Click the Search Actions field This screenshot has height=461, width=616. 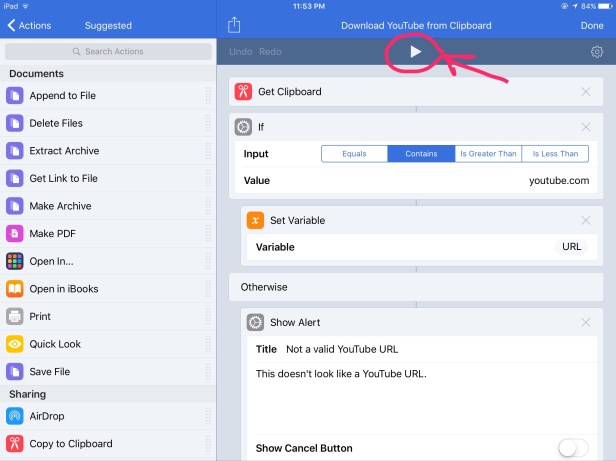tap(108, 51)
